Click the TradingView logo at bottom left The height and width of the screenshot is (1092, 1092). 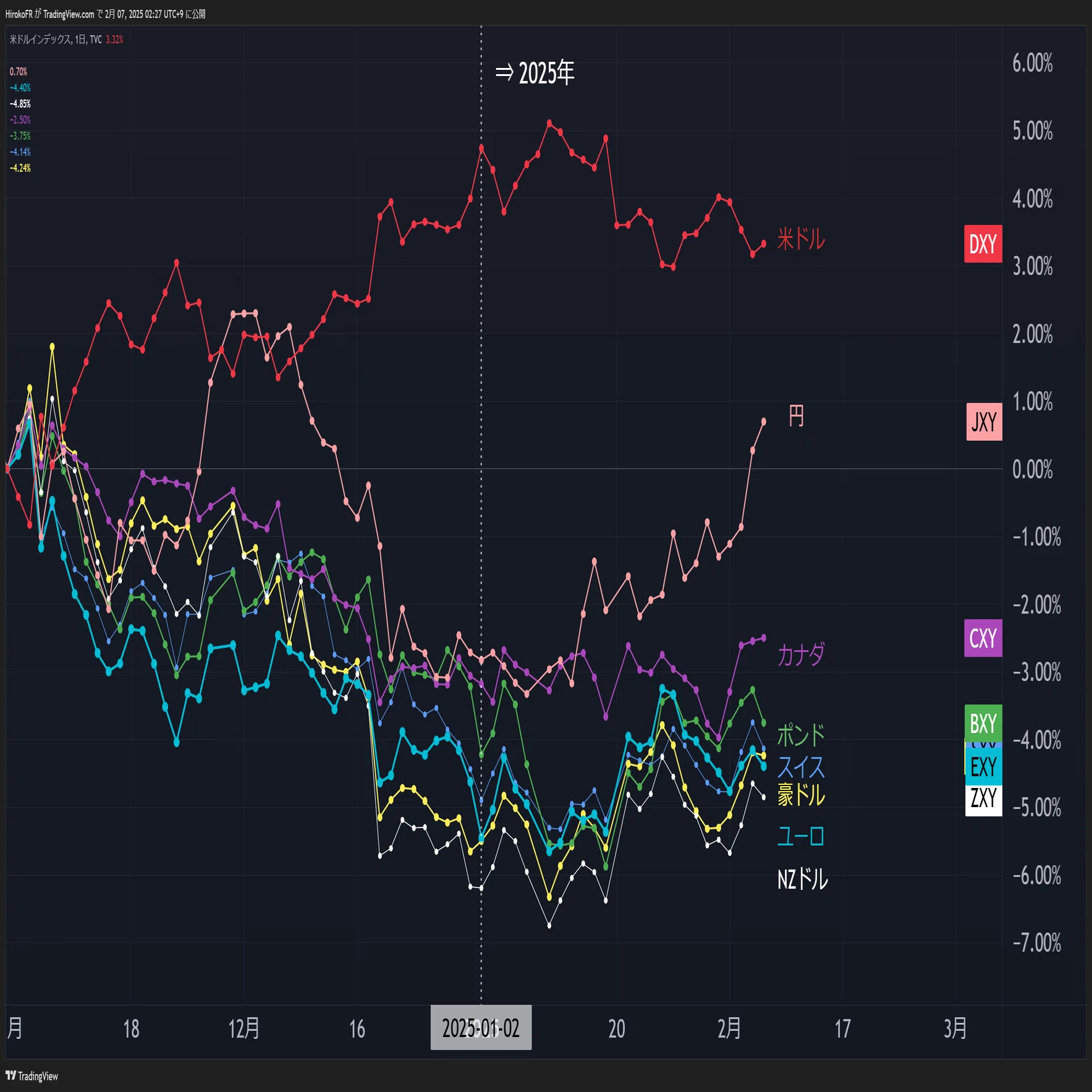[x=32, y=1076]
